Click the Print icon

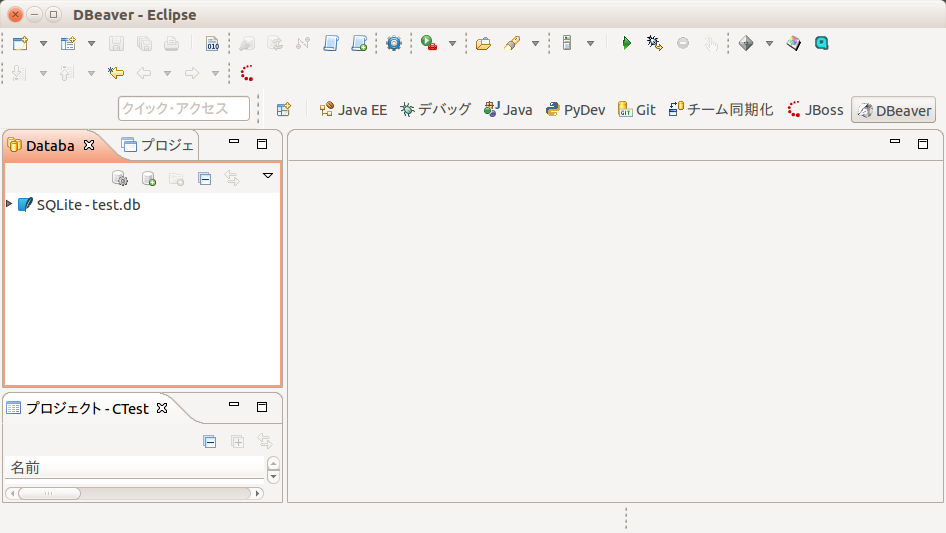172,43
